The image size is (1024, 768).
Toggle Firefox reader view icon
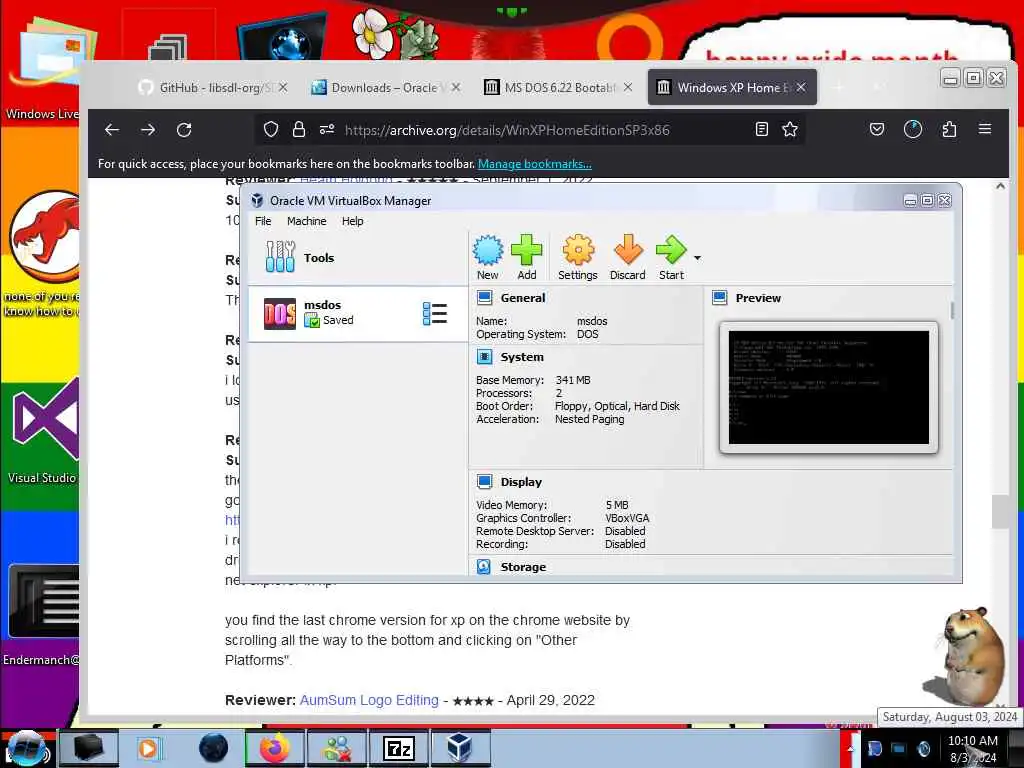(x=761, y=129)
